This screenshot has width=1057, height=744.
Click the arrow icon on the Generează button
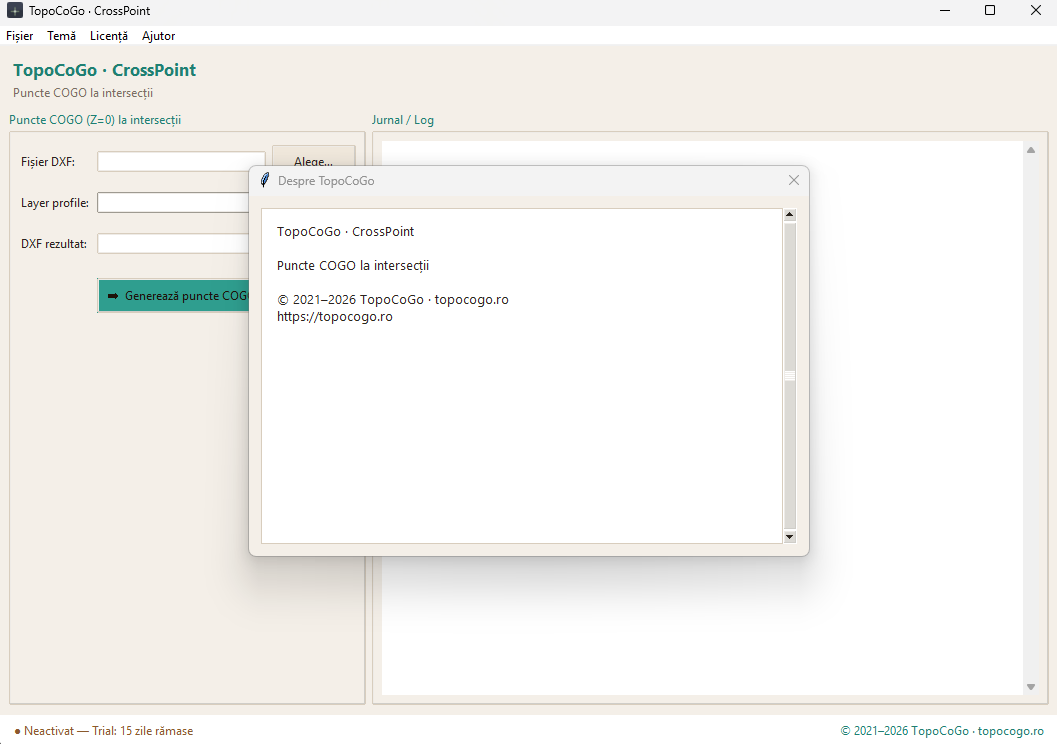[113, 296]
